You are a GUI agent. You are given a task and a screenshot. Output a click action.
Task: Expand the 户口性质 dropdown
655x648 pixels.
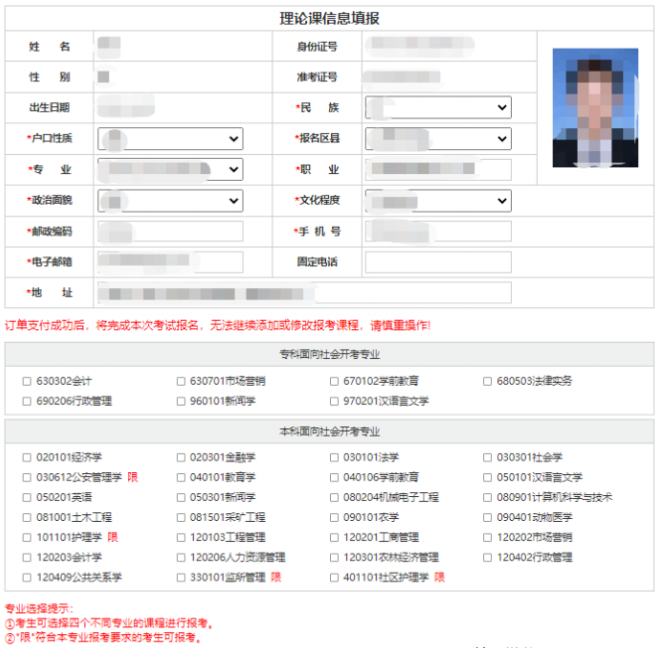(170, 139)
